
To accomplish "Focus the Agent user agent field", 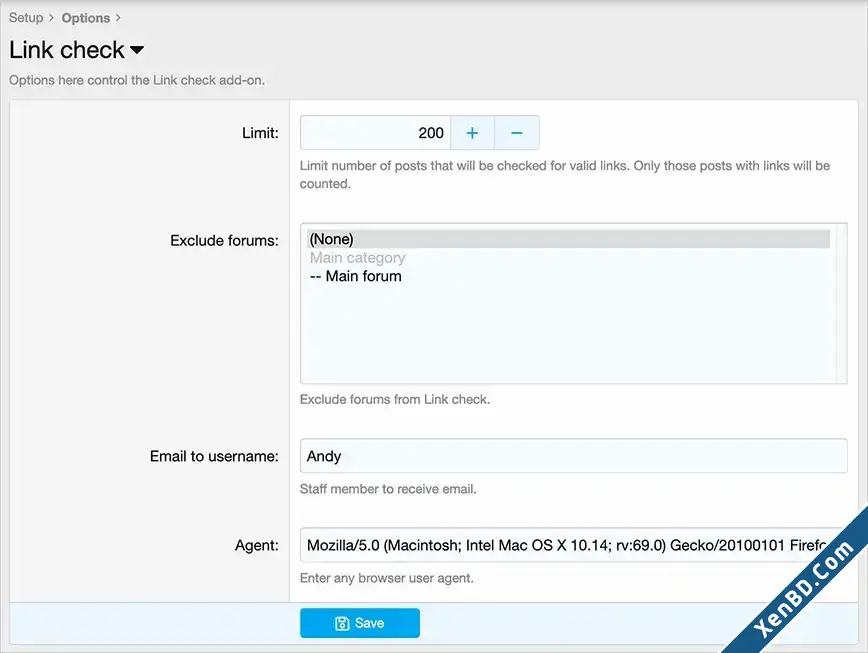I will click(574, 545).
